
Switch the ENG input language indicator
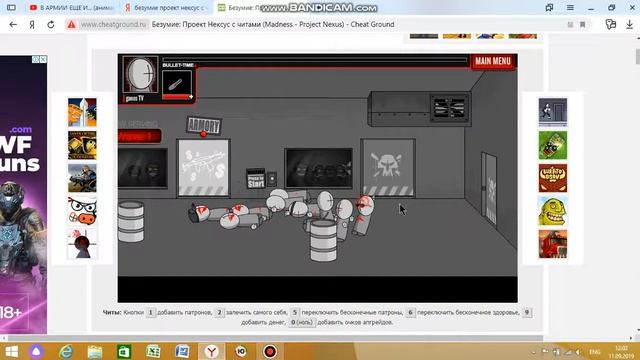pos(595,352)
